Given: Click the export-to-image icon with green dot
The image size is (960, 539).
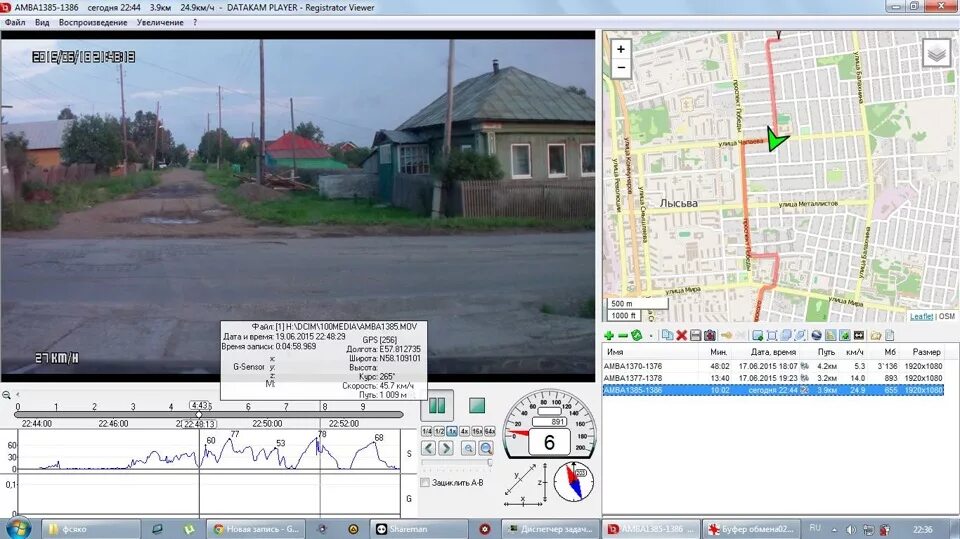Looking at the screenshot, I should click(758, 336).
